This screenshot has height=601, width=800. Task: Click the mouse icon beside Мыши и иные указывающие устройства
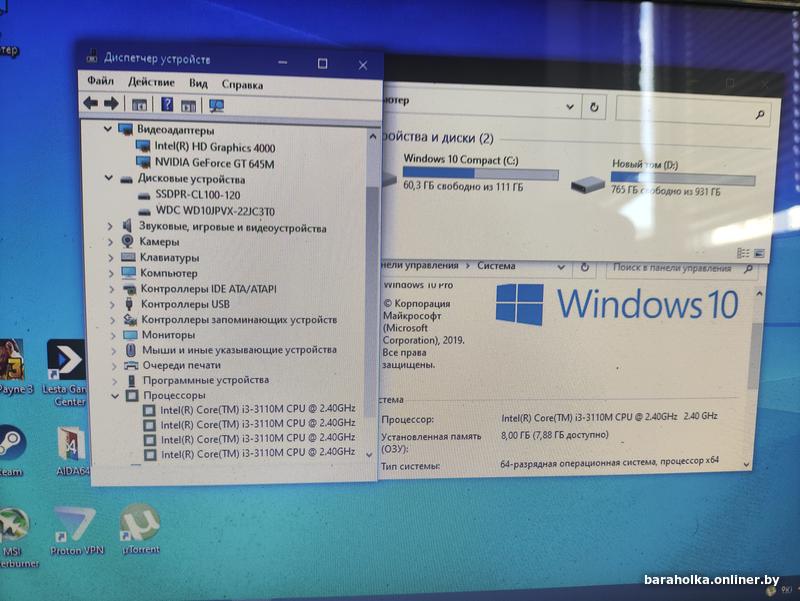(131, 350)
